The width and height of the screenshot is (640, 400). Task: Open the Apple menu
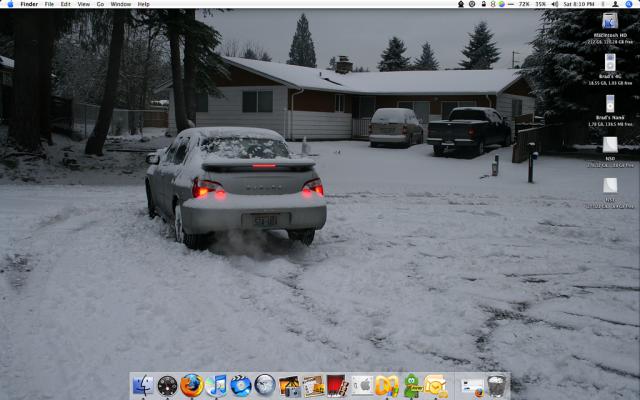(x=11, y=4)
